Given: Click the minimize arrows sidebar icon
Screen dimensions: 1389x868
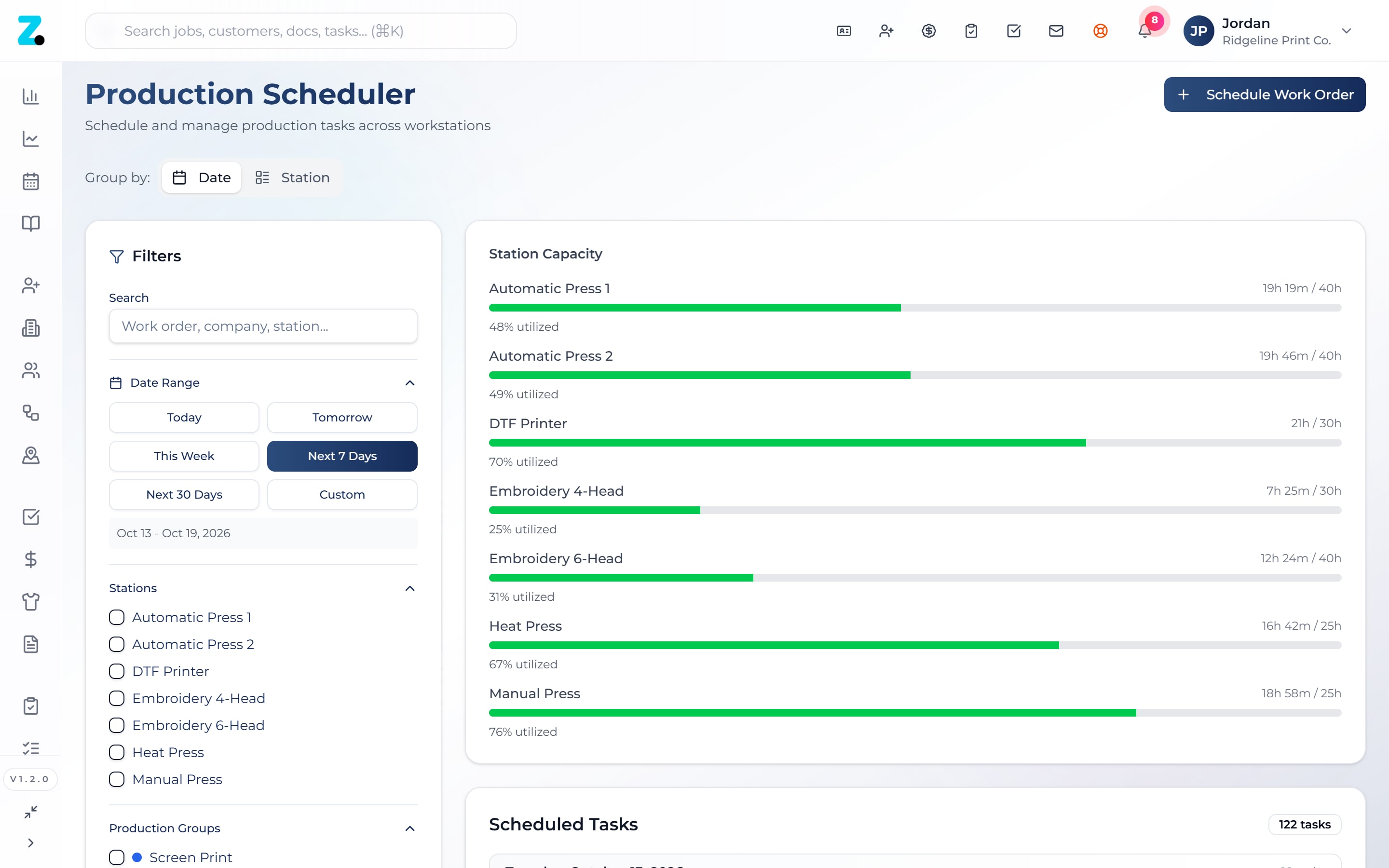Looking at the screenshot, I should coord(31,812).
